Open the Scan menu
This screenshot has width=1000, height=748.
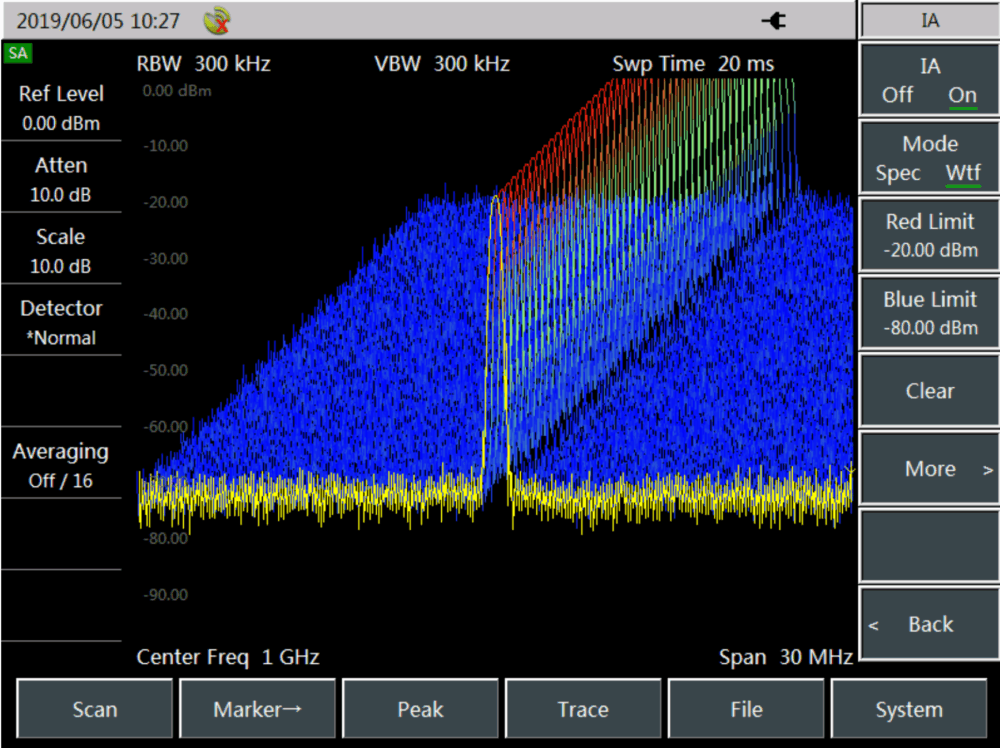point(95,710)
